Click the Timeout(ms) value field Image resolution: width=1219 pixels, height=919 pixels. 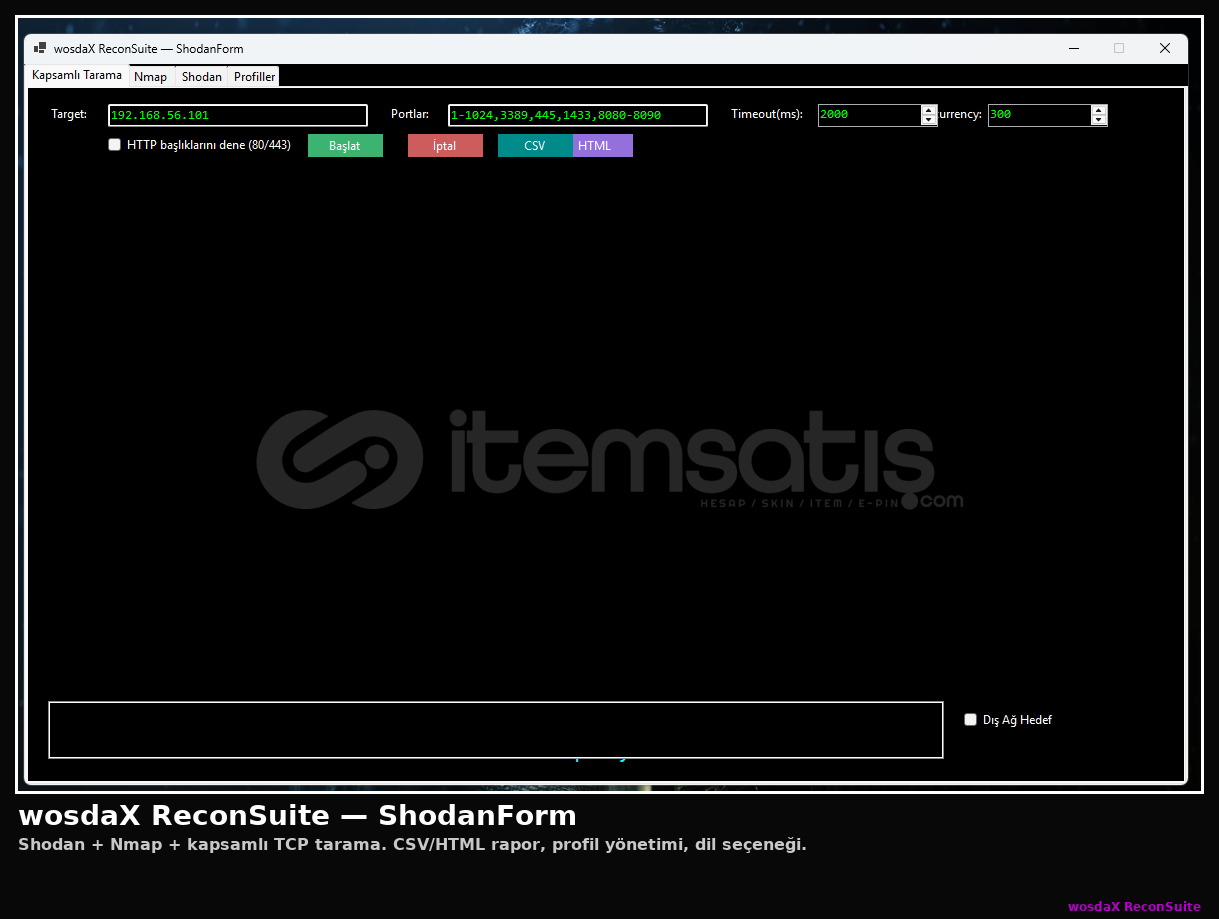click(x=869, y=115)
